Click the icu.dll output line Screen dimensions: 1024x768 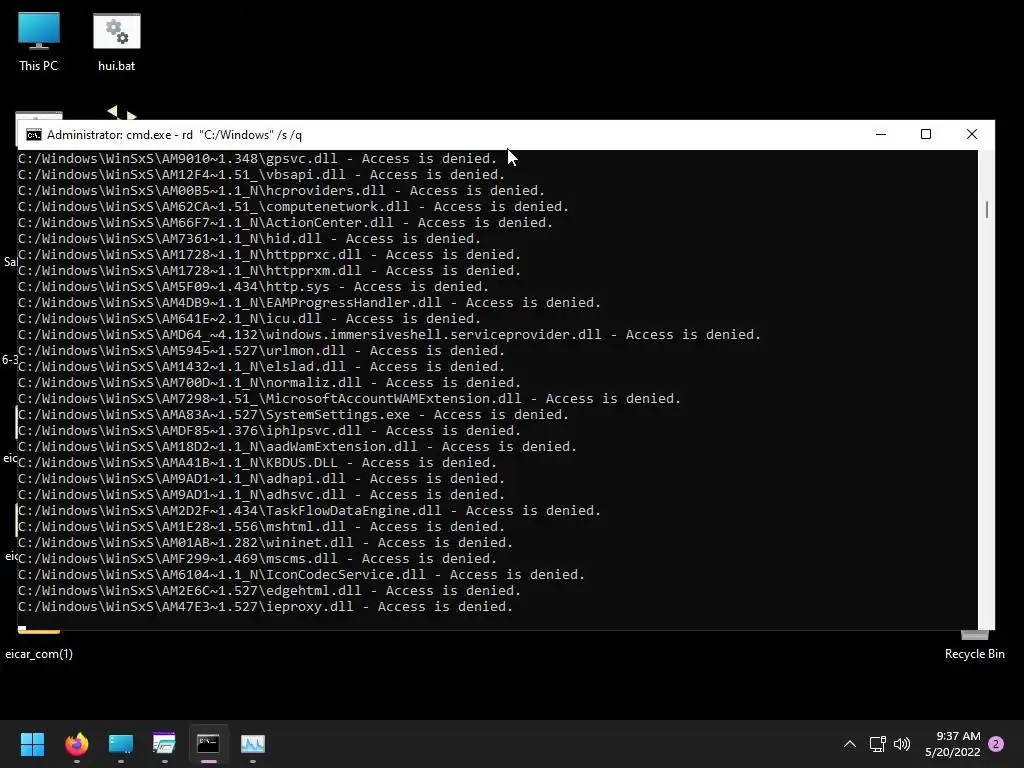249,319
